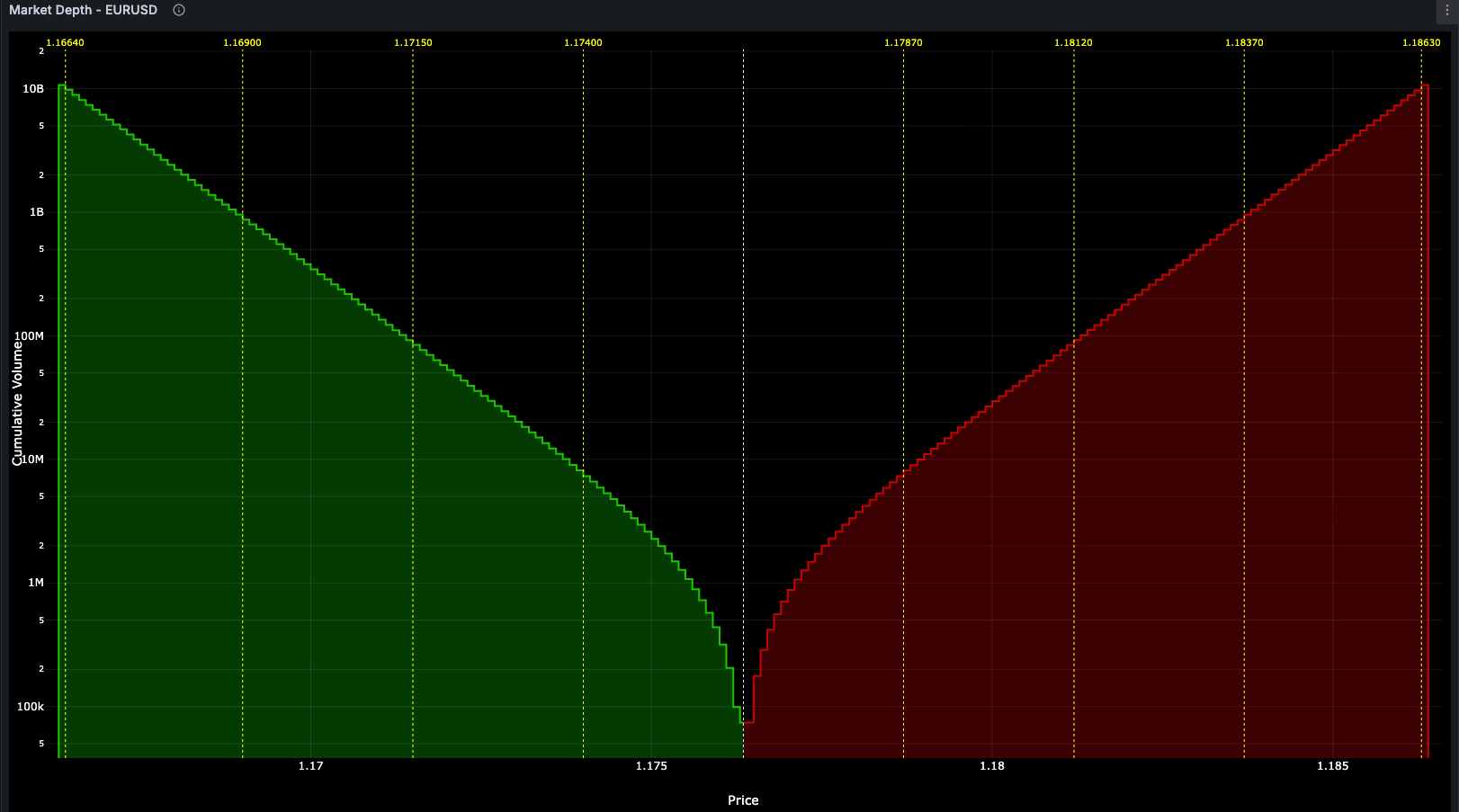Image resolution: width=1459 pixels, height=812 pixels.
Task: Click the 1.17870 ask-side price label
Action: click(904, 41)
